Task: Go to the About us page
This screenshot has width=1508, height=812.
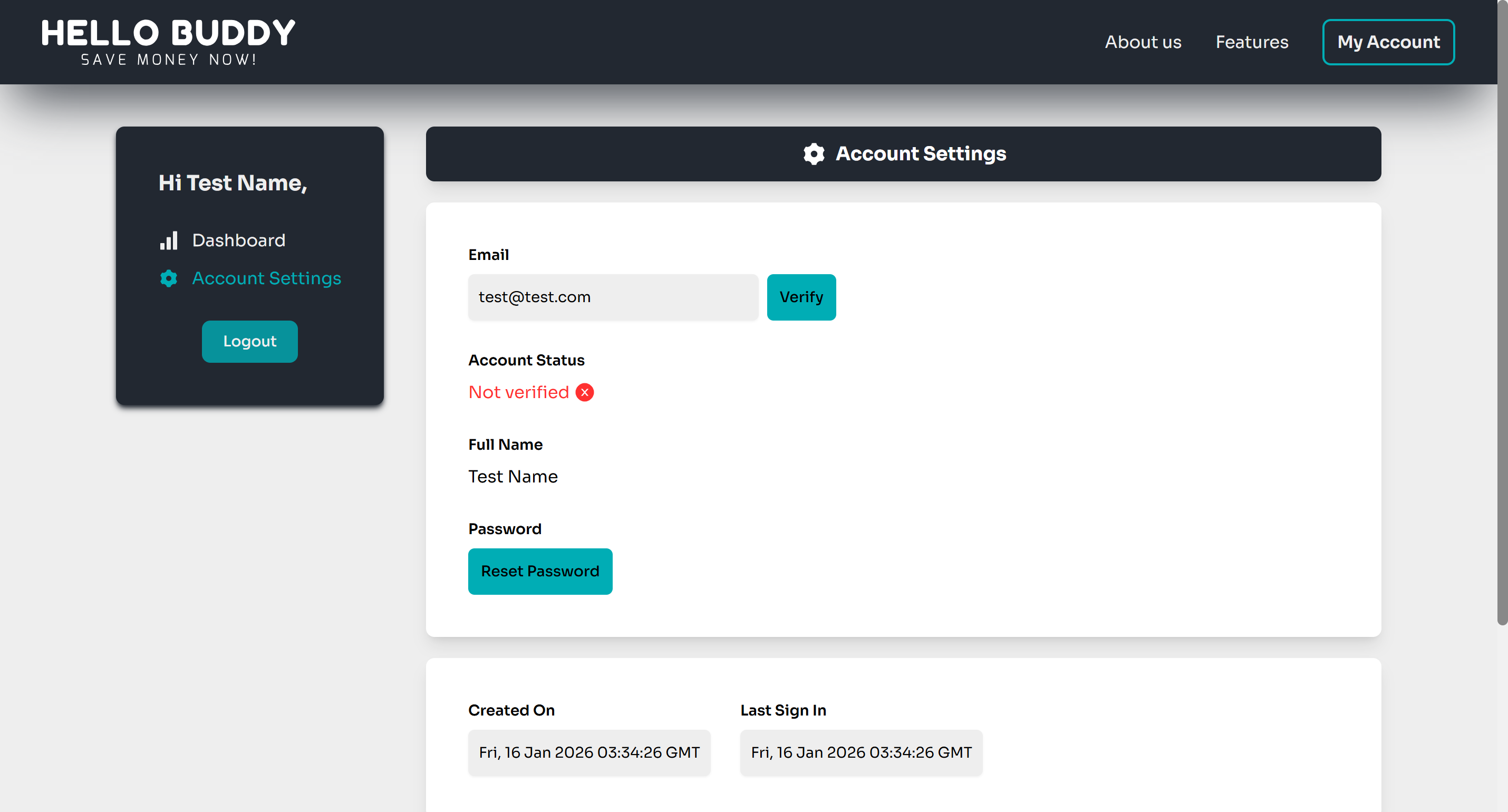Action: tap(1143, 42)
